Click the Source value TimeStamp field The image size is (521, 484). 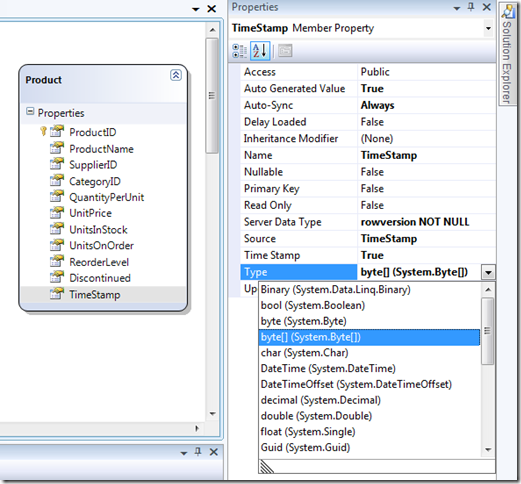(x=427, y=239)
